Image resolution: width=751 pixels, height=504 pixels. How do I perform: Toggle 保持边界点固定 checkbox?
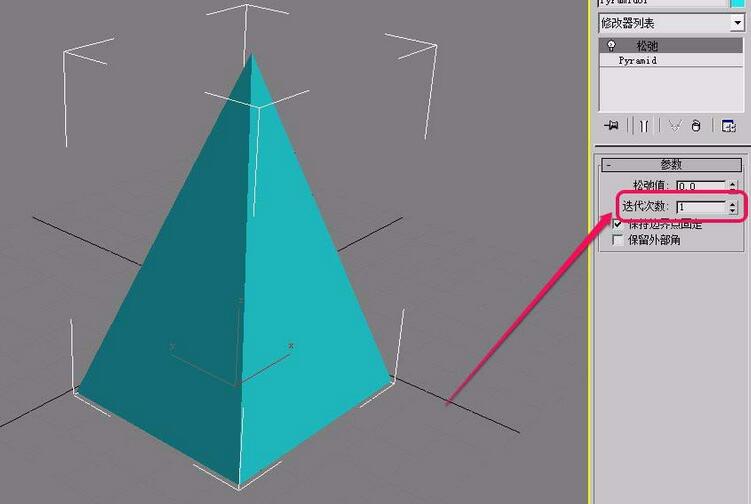click(618, 224)
